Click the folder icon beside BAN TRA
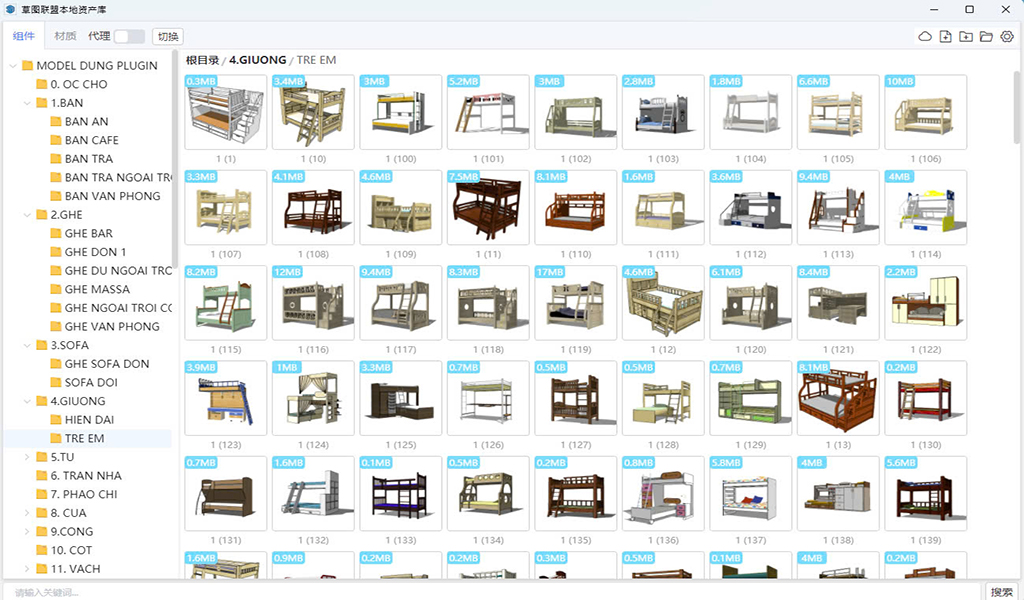The height and width of the screenshot is (600, 1024). (56, 159)
